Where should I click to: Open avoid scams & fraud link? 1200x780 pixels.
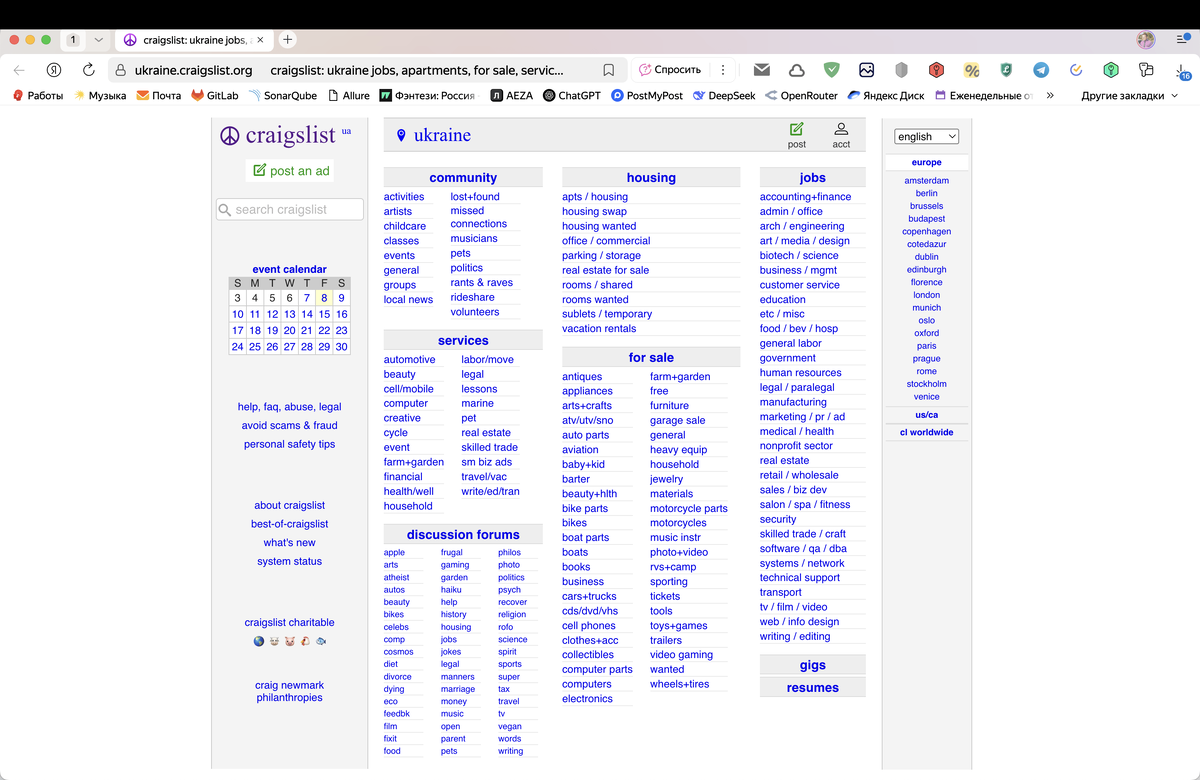[x=290, y=425]
